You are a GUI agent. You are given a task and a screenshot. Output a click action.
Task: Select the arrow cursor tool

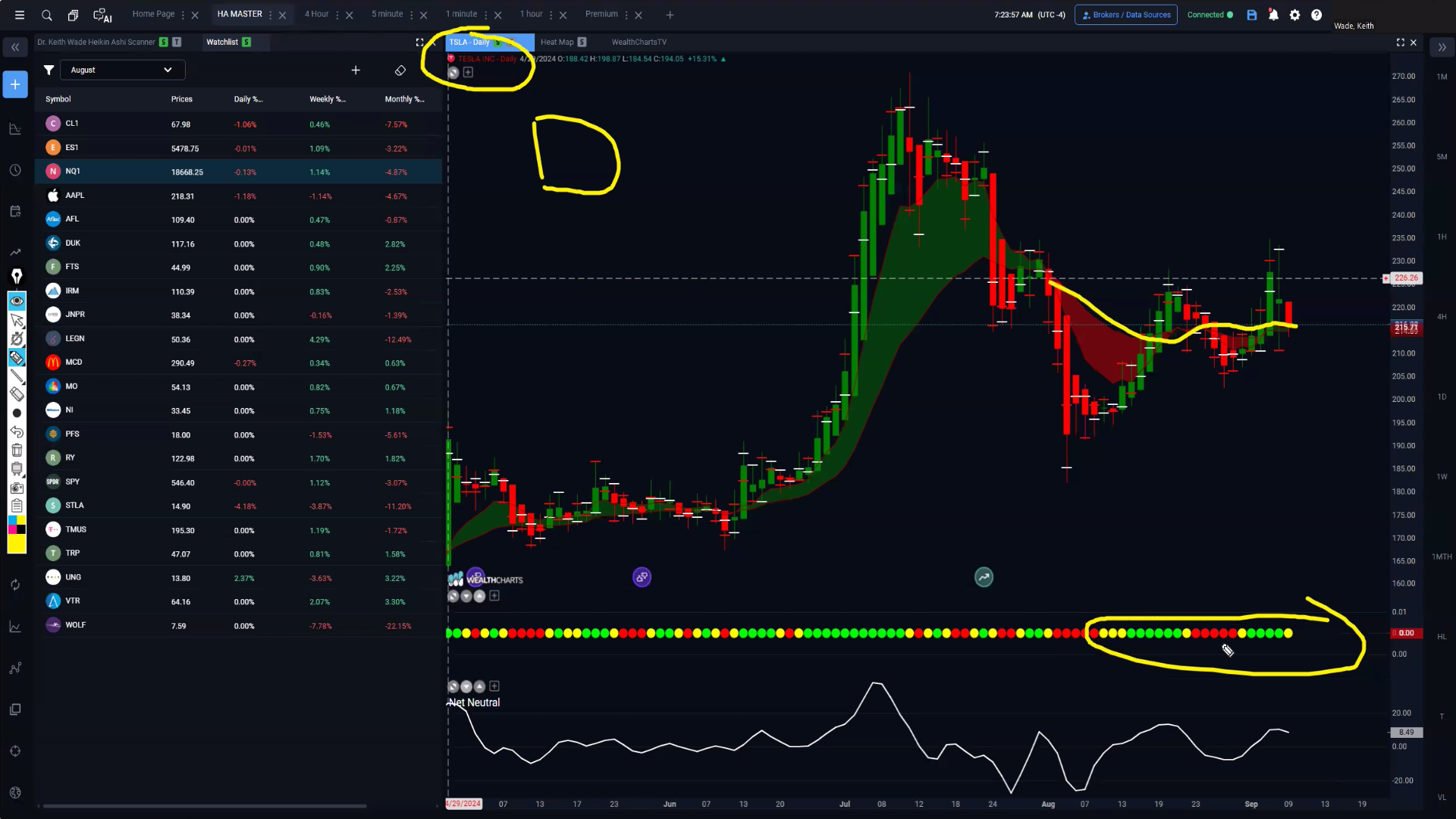coord(17,320)
